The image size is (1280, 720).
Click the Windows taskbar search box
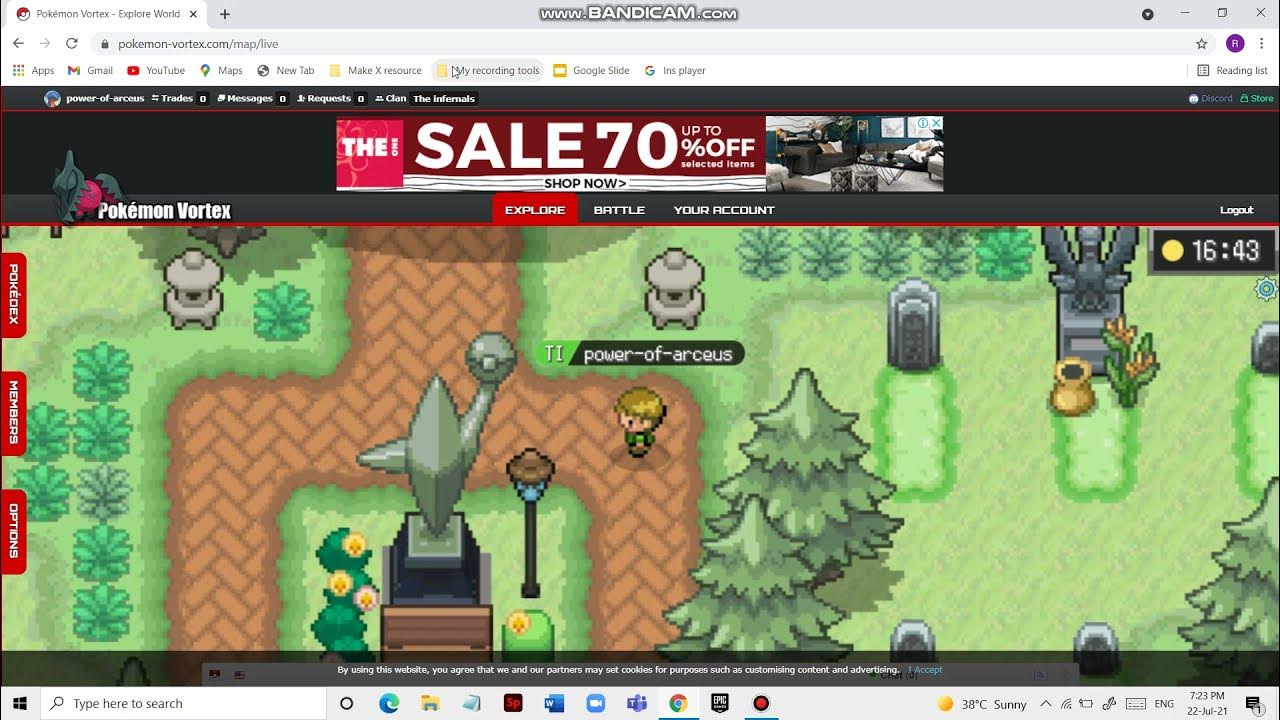tap(183, 703)
